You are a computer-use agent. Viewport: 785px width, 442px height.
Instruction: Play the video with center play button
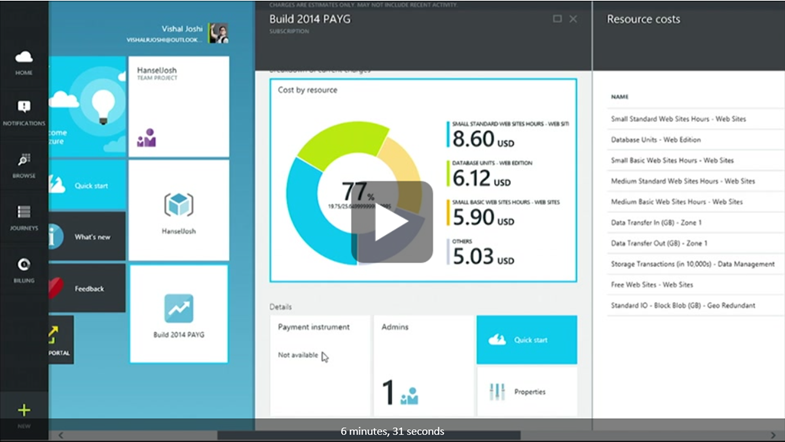point(392,222)
